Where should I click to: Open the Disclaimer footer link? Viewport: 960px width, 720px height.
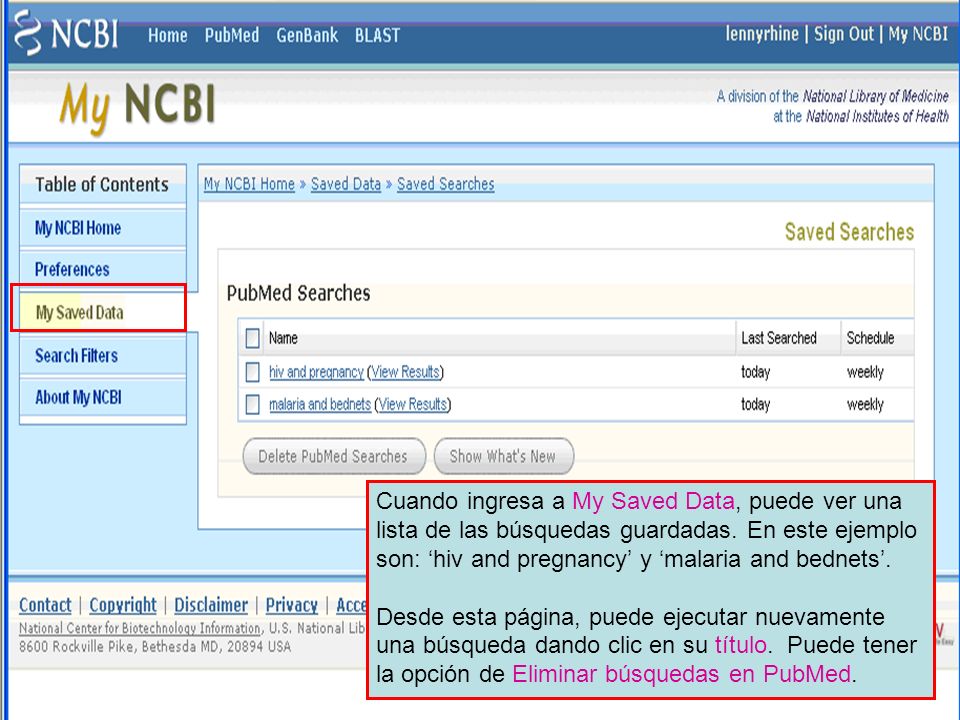click(211, 605)
